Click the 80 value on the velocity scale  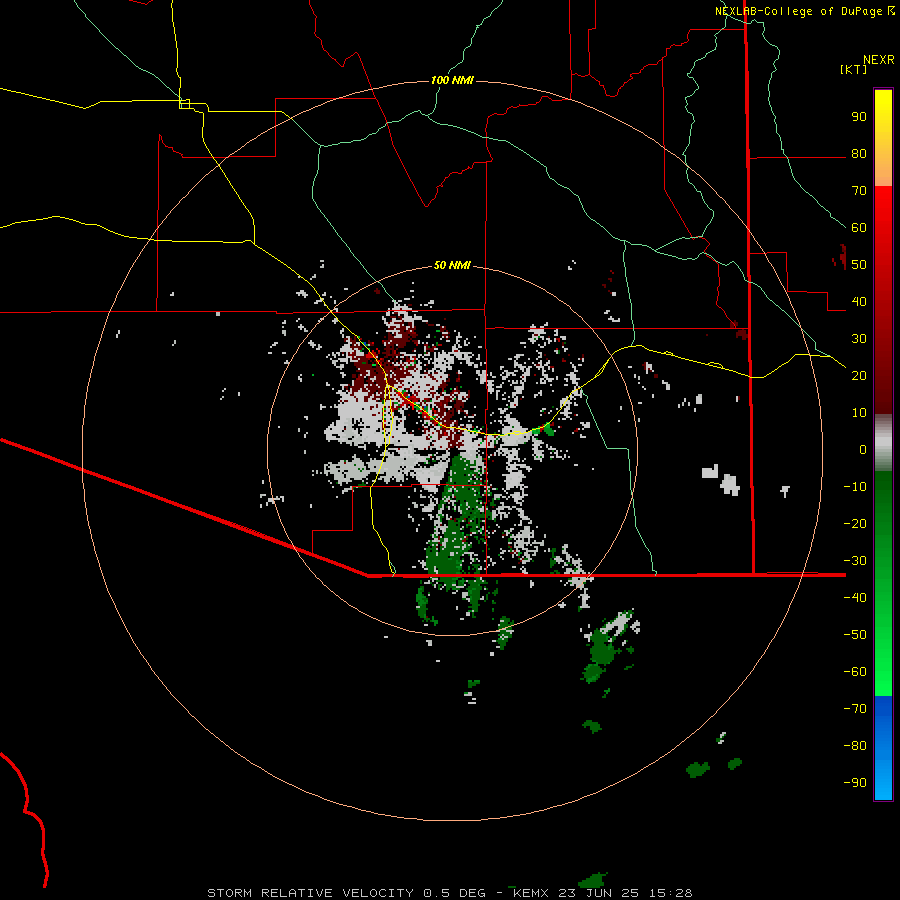859,154
